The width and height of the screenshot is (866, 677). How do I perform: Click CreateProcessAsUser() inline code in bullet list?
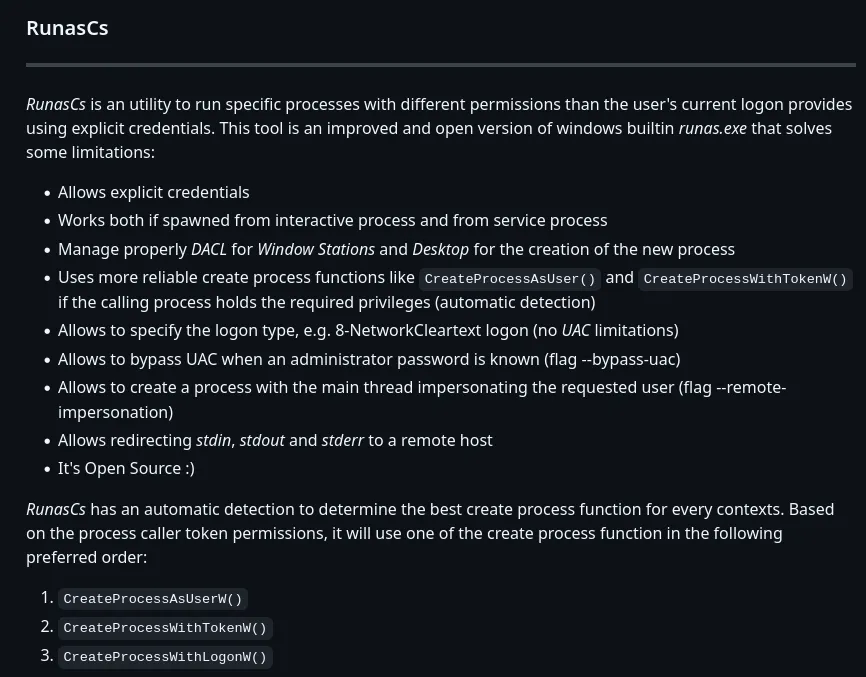510,279
